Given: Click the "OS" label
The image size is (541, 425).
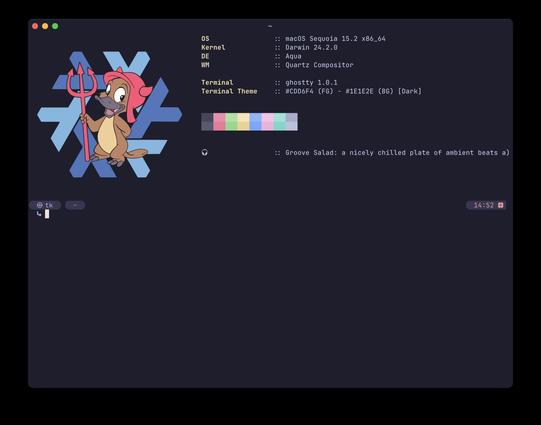Looking at the screenshot, I should (x=205, y=39).
